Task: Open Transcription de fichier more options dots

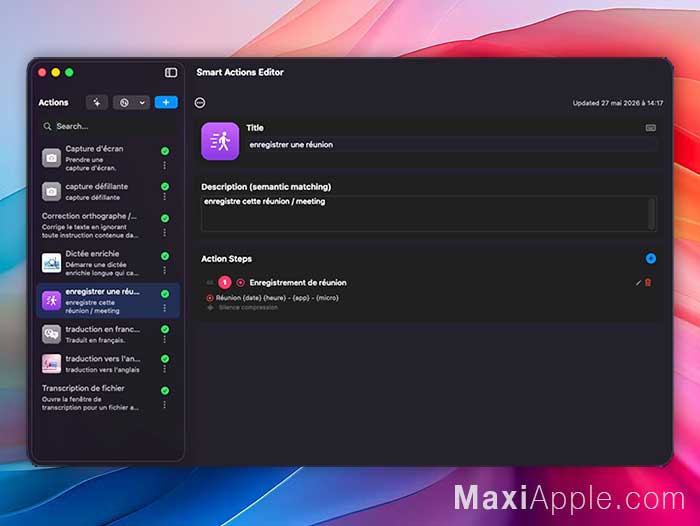Action: (x=165, y=405)
